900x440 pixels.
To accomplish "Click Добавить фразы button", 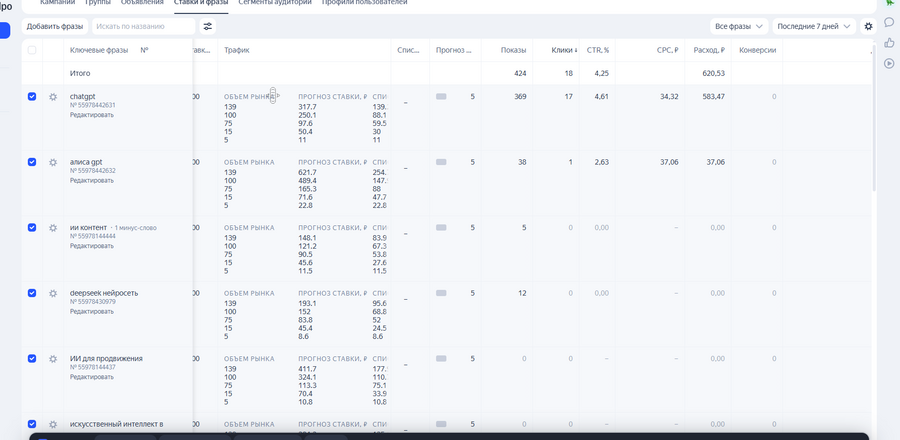I will pyautogui.click(x=55, y=26).
